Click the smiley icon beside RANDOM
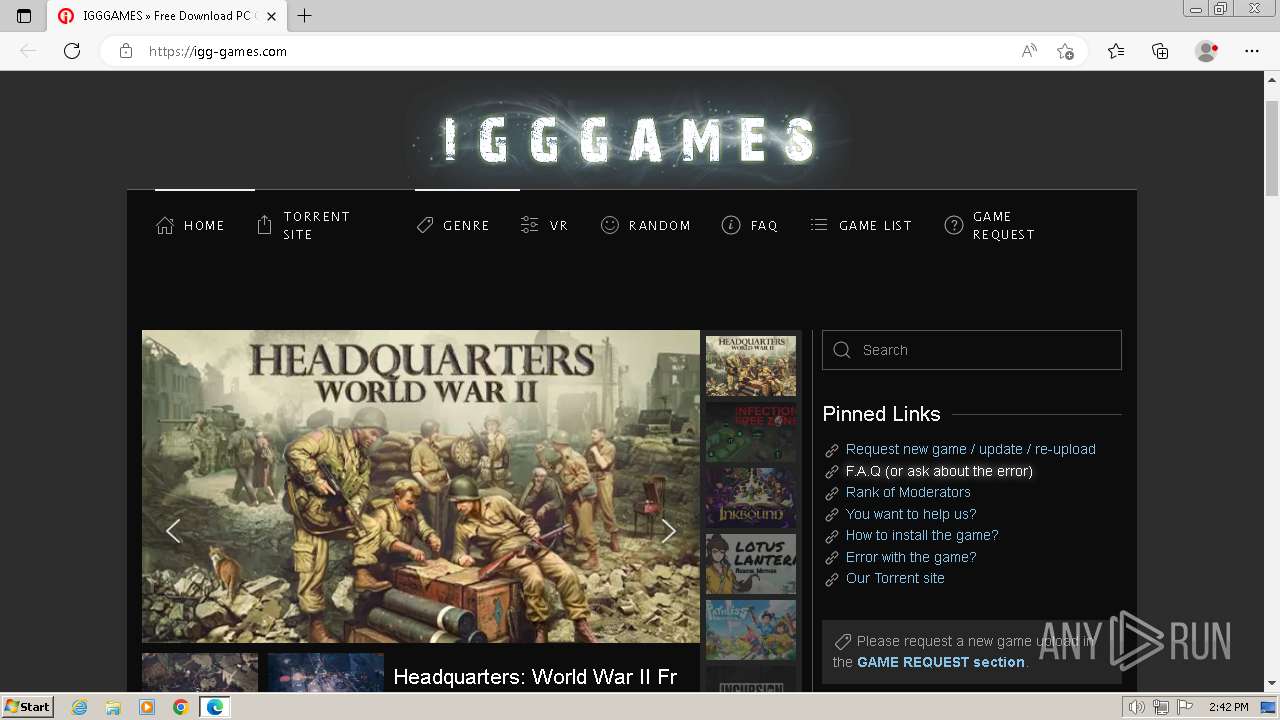The height and width of the screenshot is (720, 1280). click(x=610, y=226)
